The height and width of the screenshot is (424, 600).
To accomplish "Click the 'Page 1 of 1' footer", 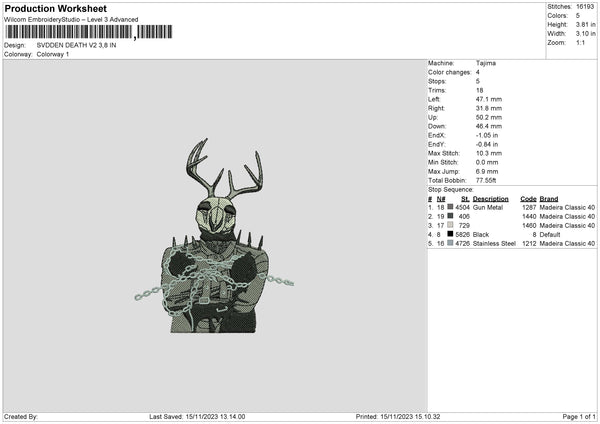I will click(x=579, y=417).
